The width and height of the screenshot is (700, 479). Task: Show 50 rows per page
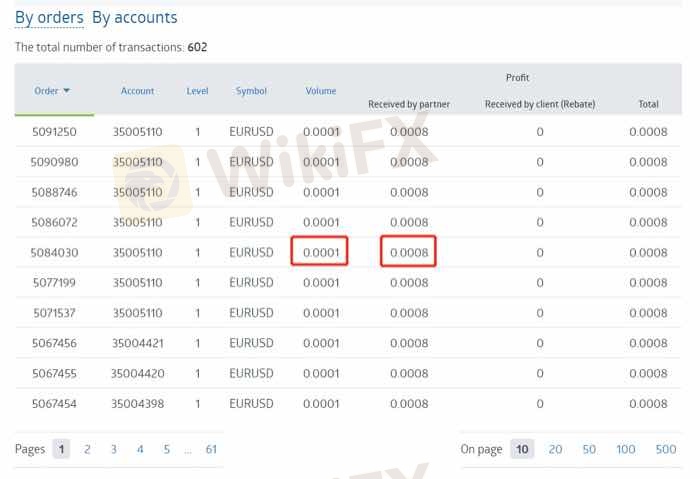(x=589, y=449)
